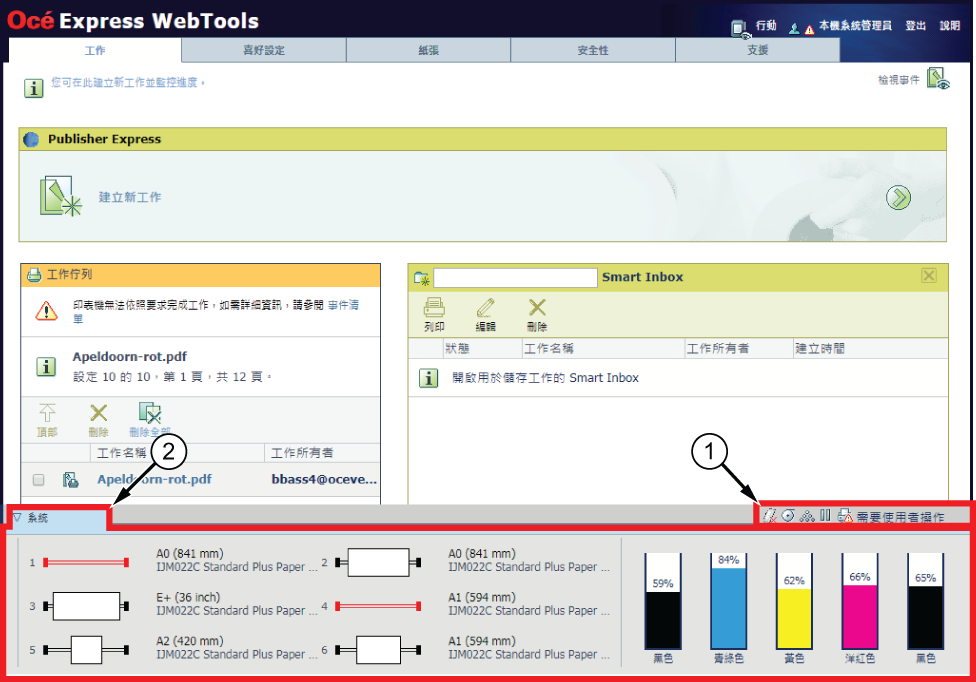Click the 編輯 pencil icon in Smart Inbox
This screenshot has height=682, width=976.
486,307
